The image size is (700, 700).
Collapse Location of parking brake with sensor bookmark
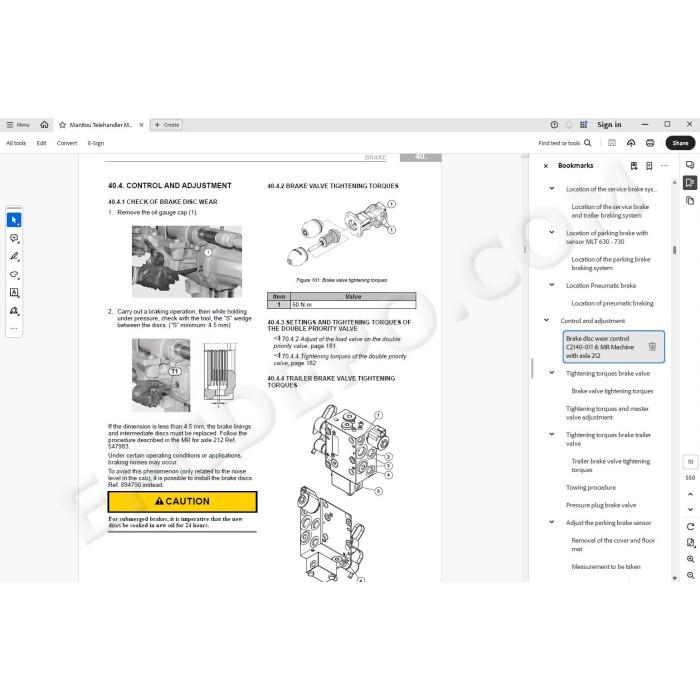click(x=552, y=232)
